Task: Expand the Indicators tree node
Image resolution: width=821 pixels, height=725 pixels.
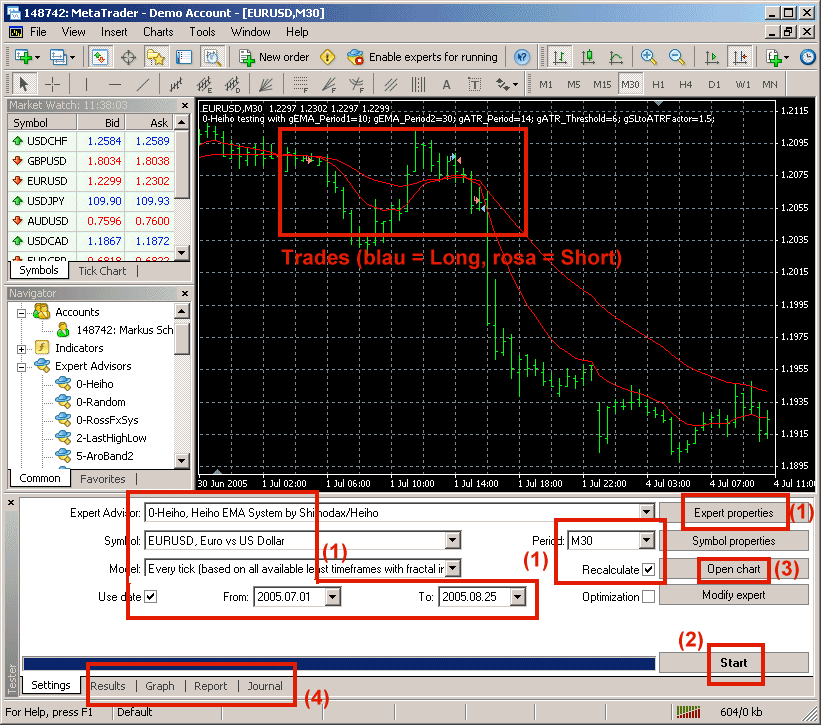Action: [22, 348]
